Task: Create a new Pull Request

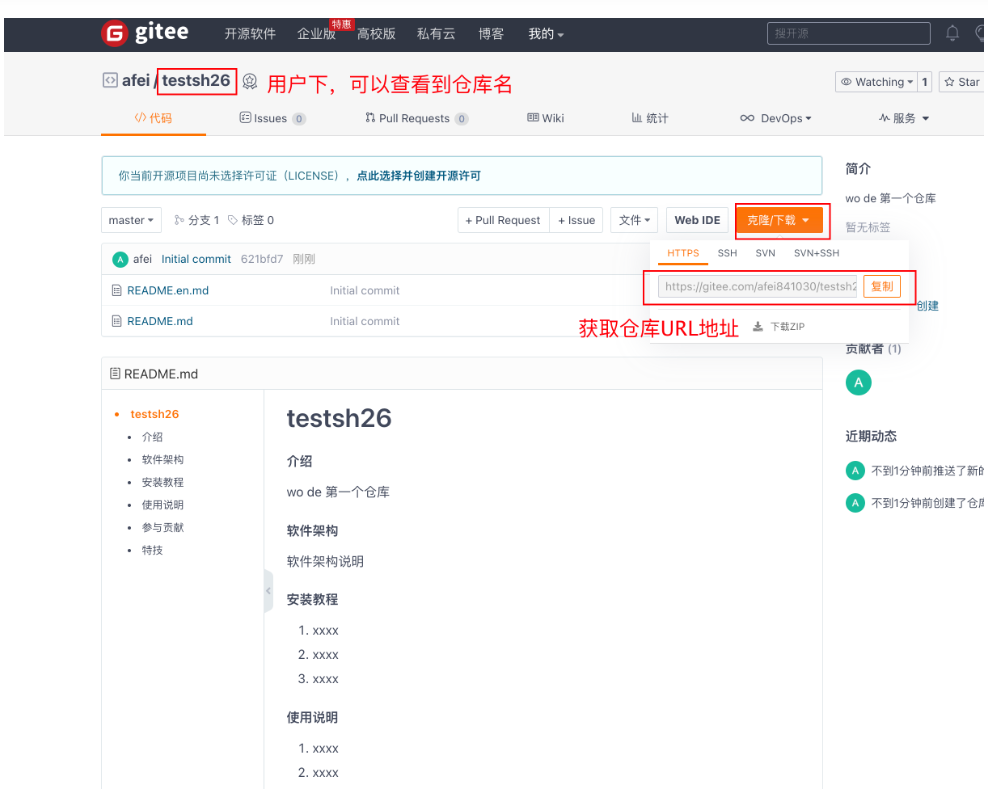Action: (x=503, y=220)
